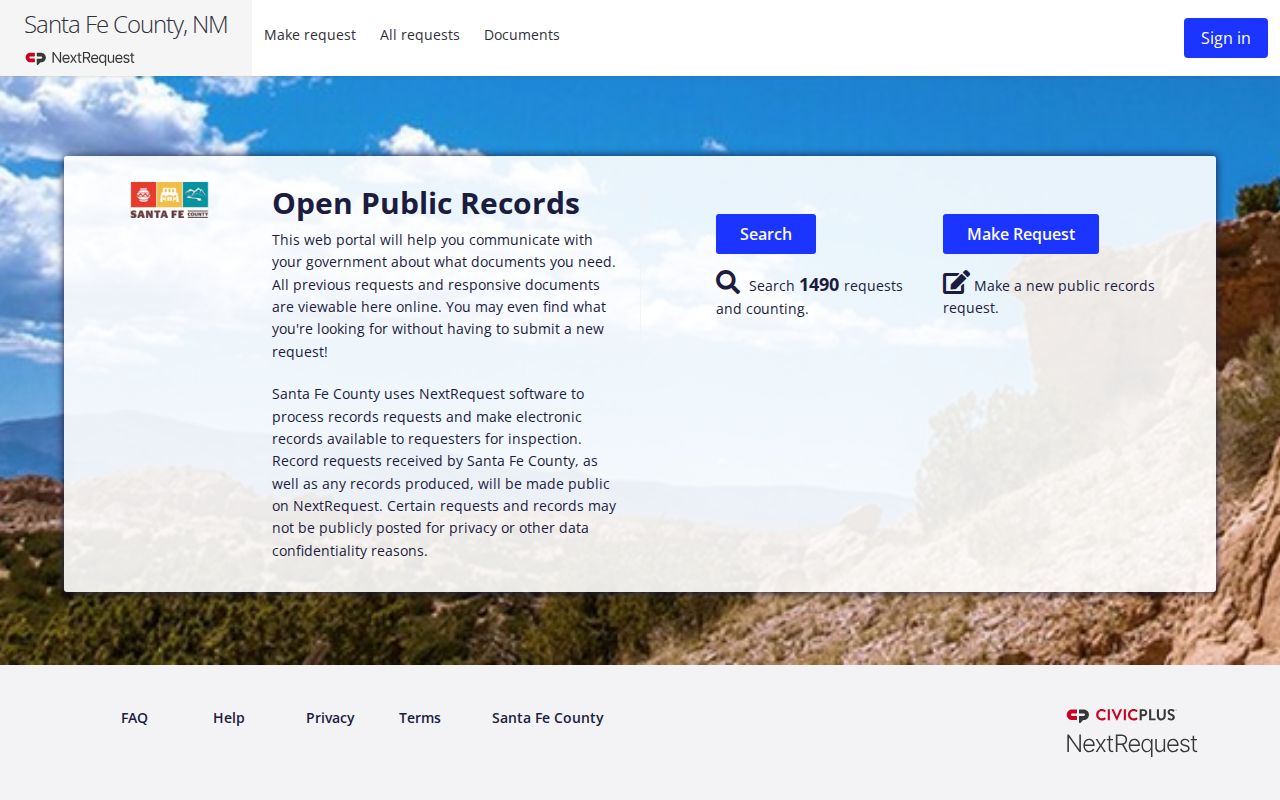Viewport: 1280px width, 800px height.
Task: Click the blue Make Request button
Action: (x=1021, y=234)
